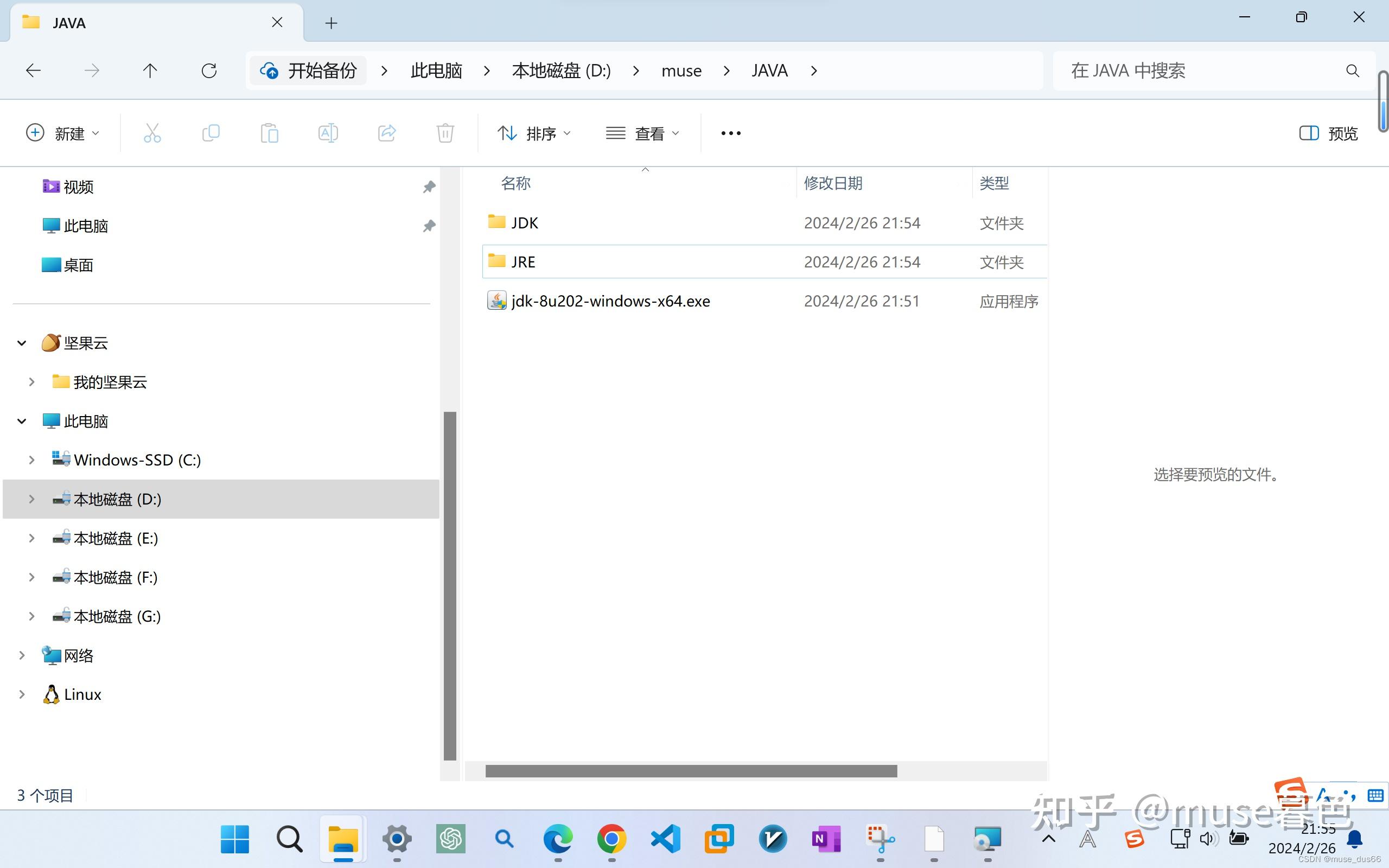Image resolution: width=1389 pixels, height=868 pixels.
Task: Navigate to muse via the breadcrumb
Action: tap(681, 70)
